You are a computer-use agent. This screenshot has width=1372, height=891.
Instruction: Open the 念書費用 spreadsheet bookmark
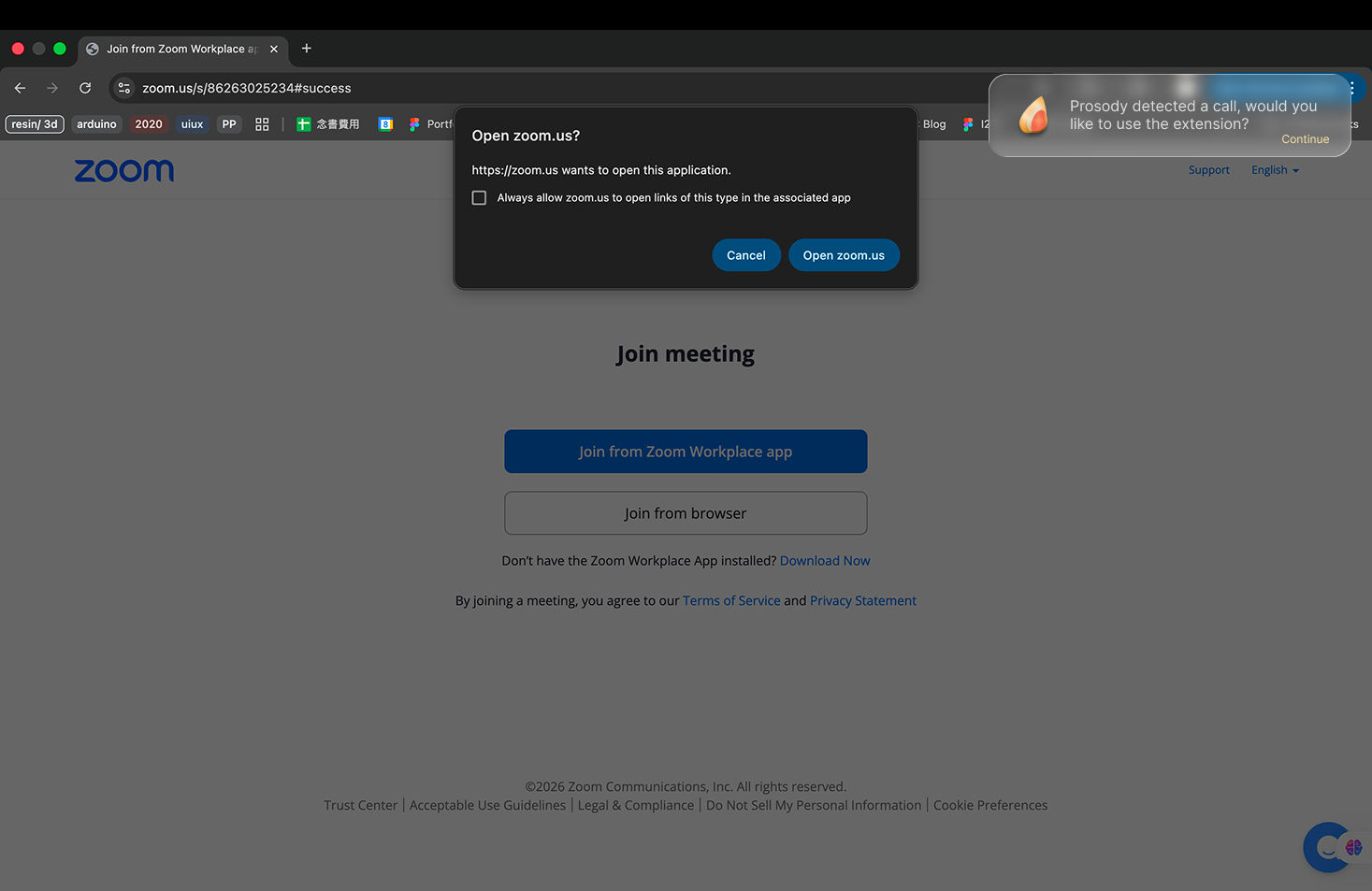coord(328,124)
